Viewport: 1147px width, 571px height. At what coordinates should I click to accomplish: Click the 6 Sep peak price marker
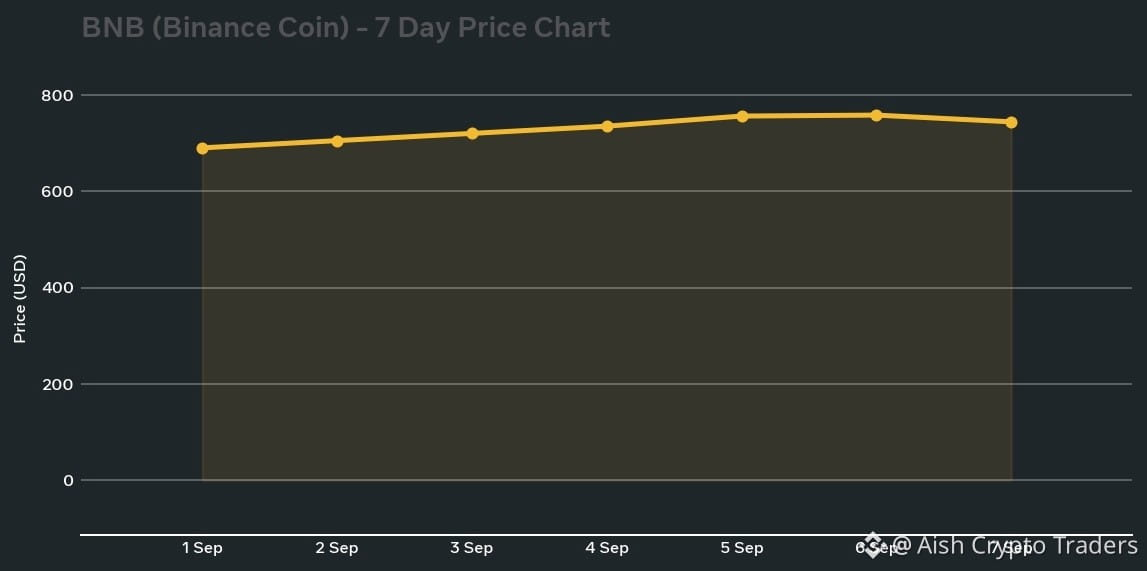[x=876, y=116]
